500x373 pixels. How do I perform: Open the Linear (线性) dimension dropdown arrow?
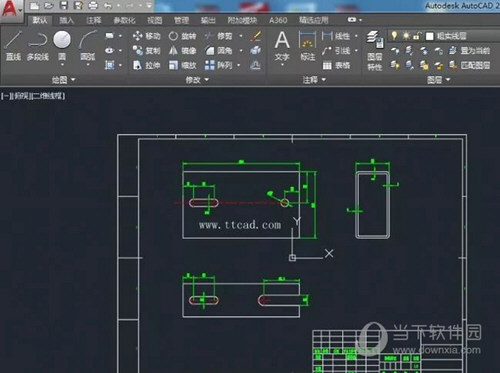click(x=356, y=36)
